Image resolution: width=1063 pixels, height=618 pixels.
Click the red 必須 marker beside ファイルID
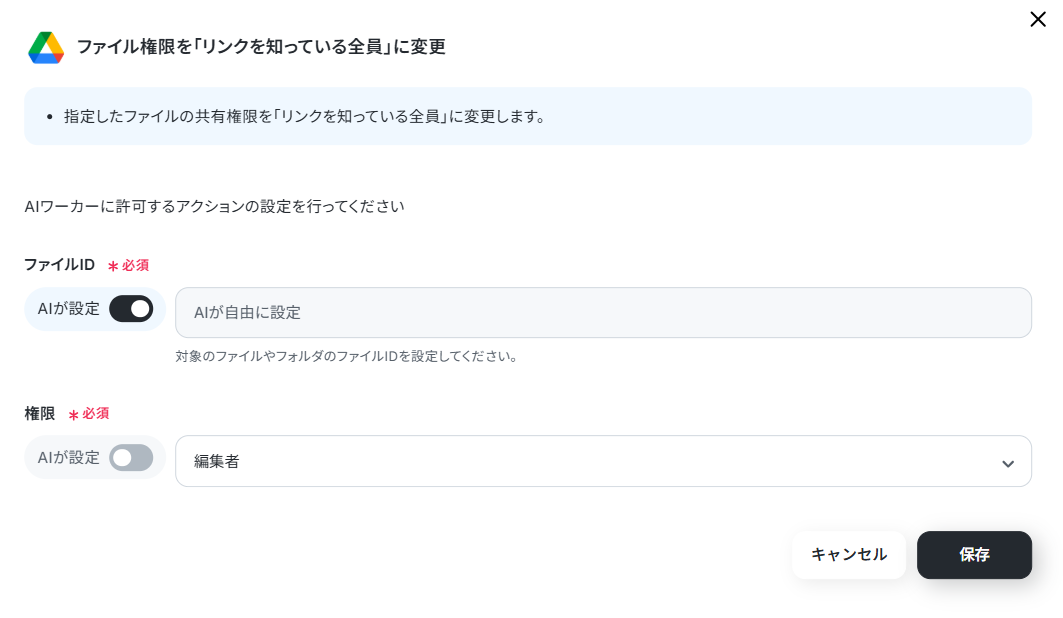(x=128, y=266)
